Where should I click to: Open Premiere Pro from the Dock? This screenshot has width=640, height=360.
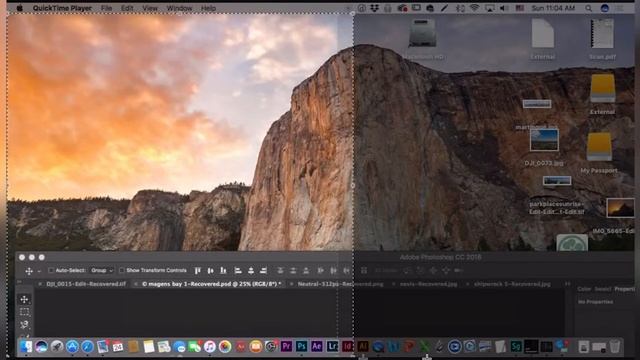[286, 347]
